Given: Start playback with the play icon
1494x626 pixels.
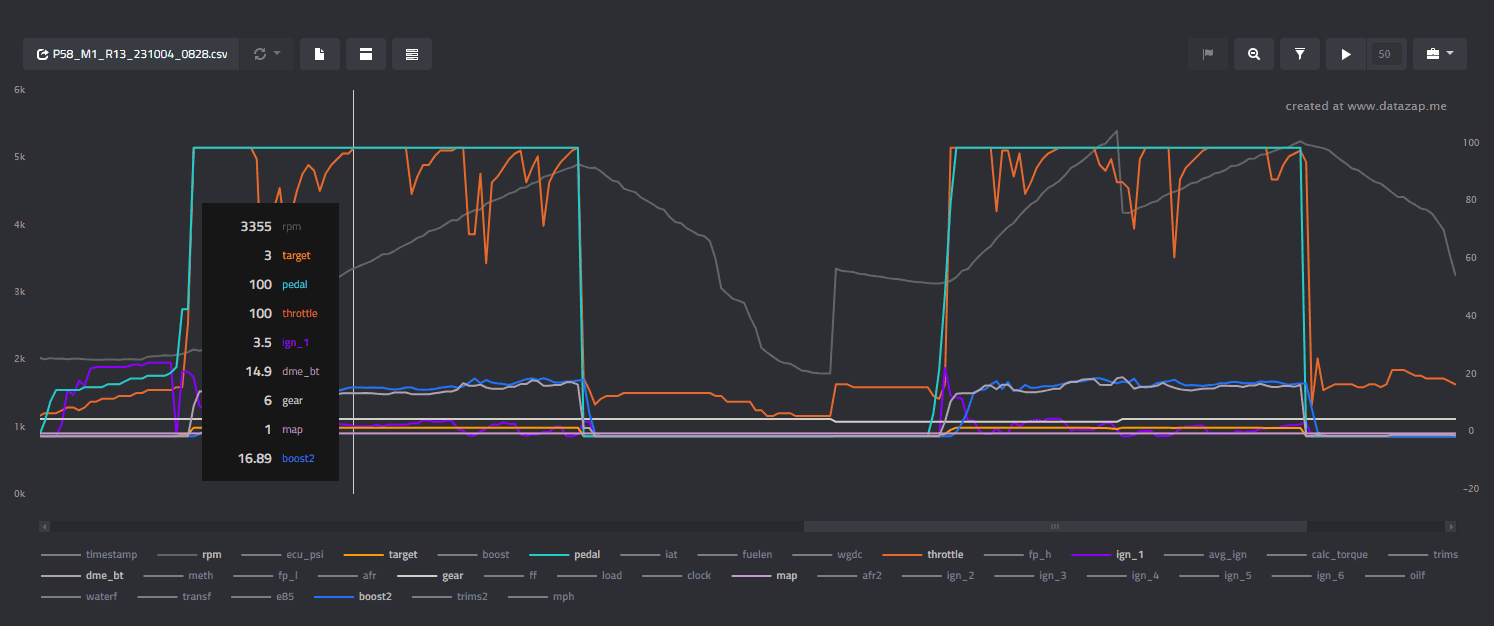Looking at the screenshot, I should (x=1346, y=54).
